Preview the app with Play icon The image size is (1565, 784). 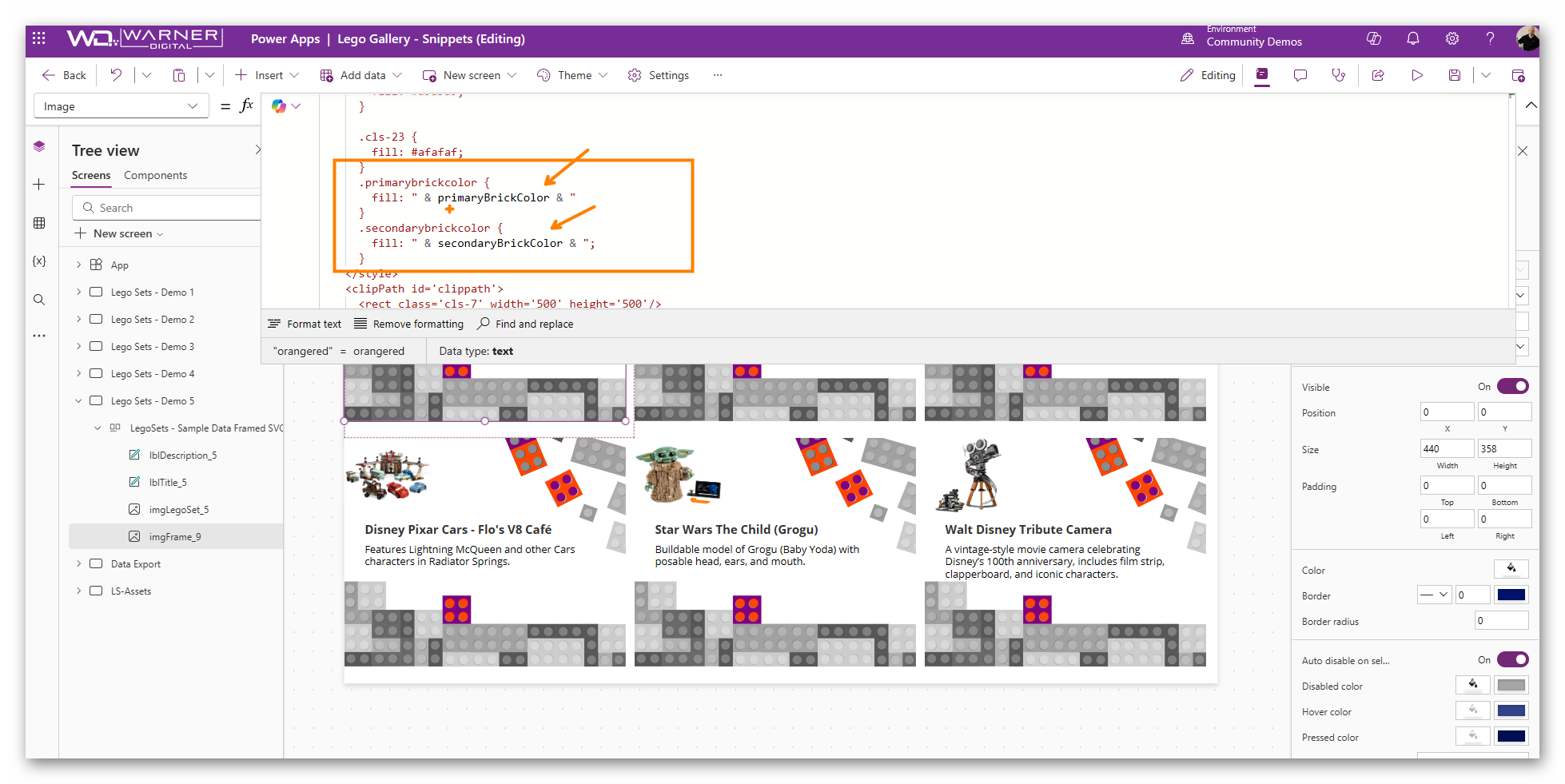(1417, 75)
